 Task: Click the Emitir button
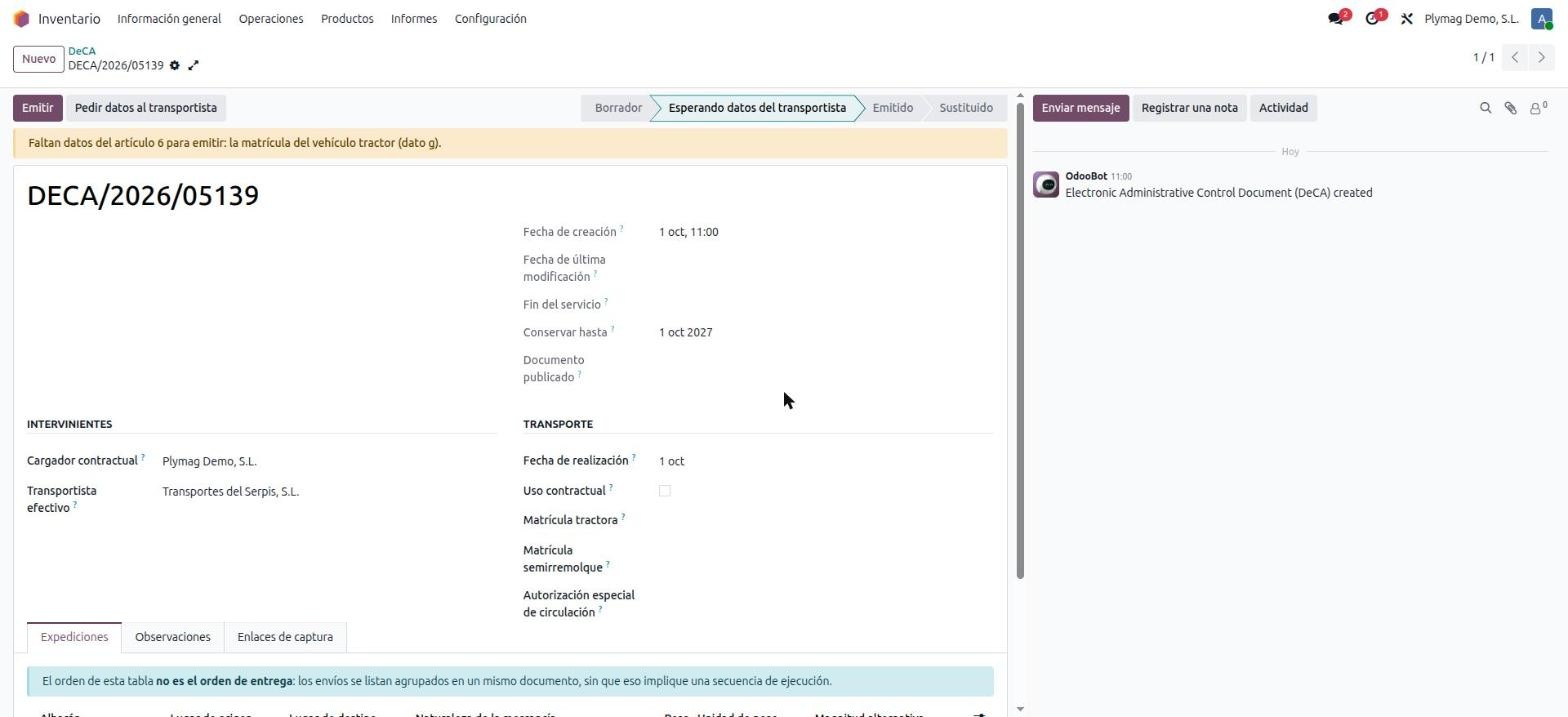coord(38,108)
